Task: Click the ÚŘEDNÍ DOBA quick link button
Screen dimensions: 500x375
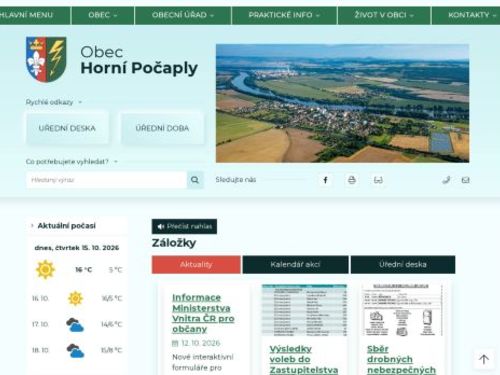Action: click(x=162, y=128)
